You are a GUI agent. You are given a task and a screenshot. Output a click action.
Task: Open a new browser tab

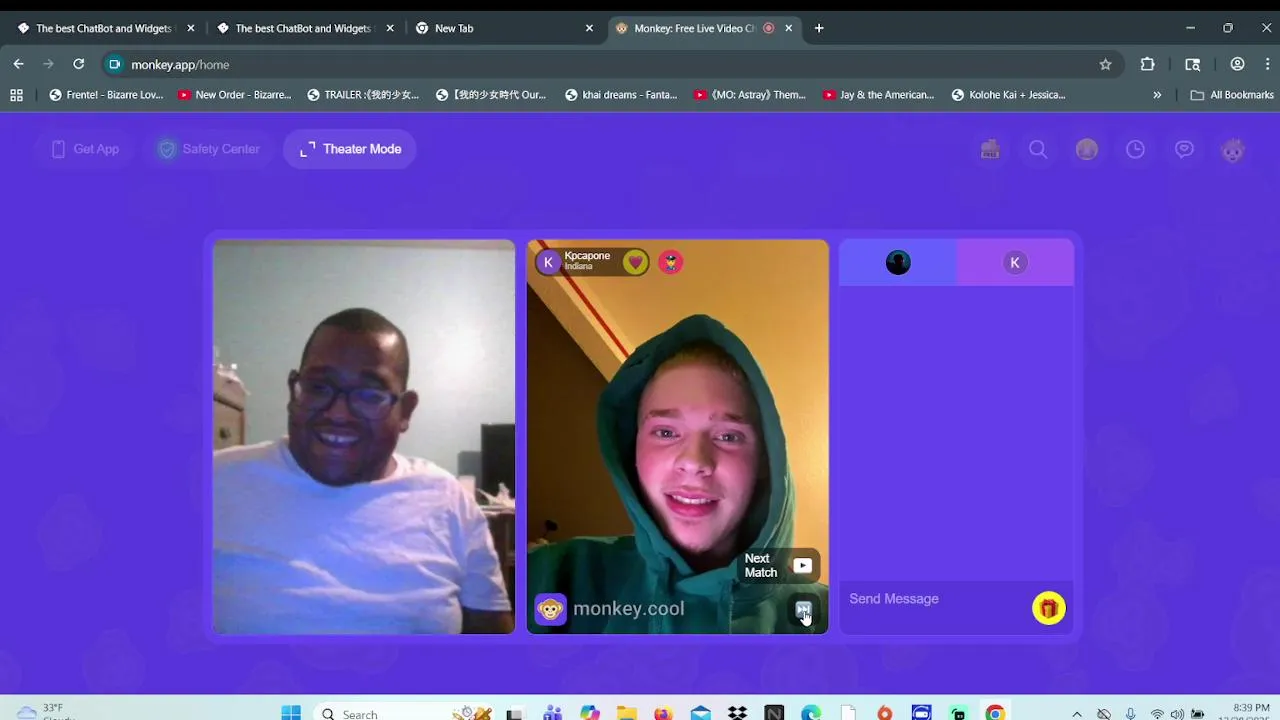(x=819, y=28)
